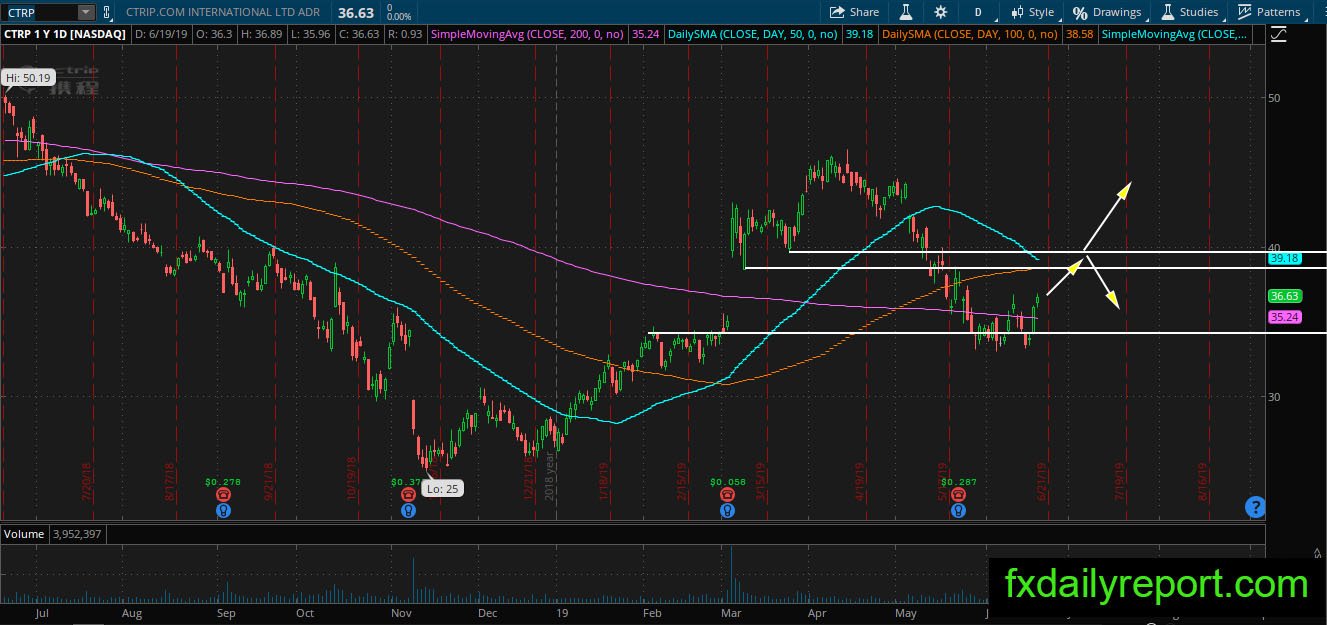Image resolution: width=1327 pixels, height=625 pixels.
Task: Open the D aggregation period selector
Action: point(978,12)
